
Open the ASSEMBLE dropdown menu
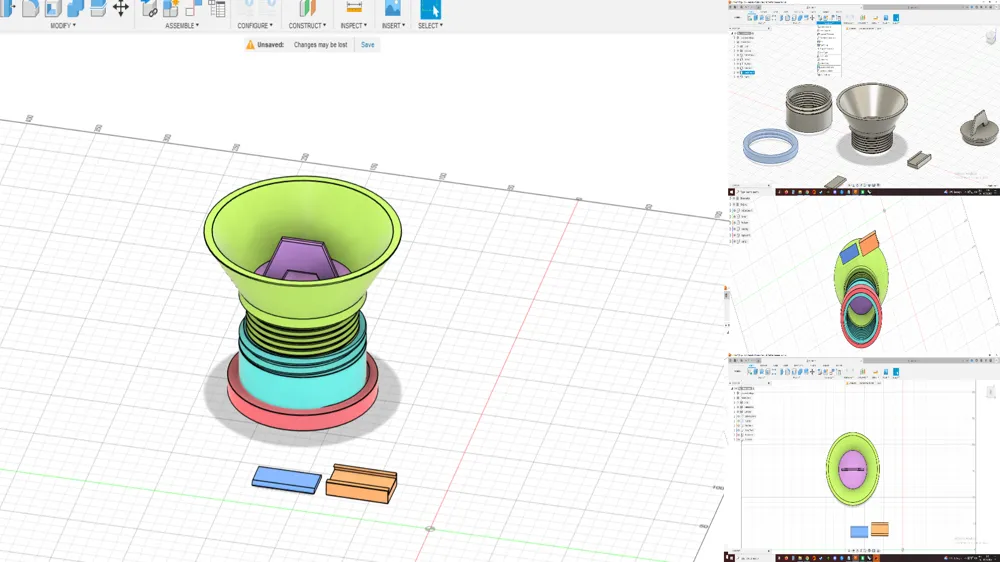(x=182, y=26)
